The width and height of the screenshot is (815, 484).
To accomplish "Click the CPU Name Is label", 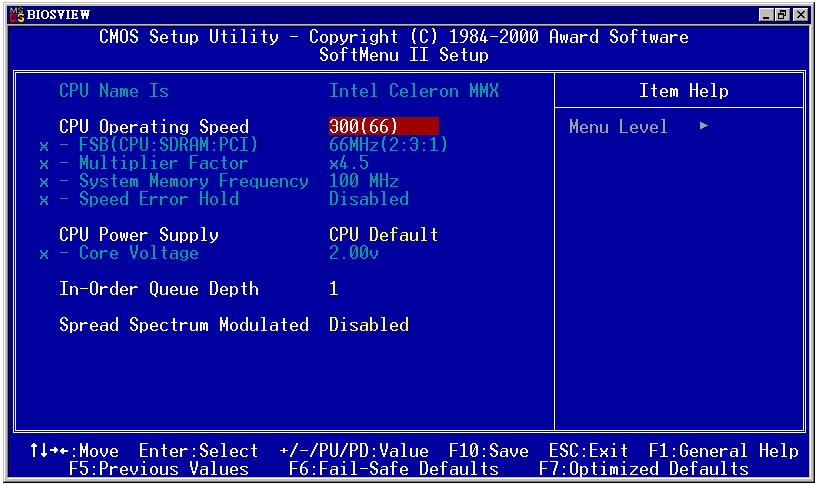I will tap(114, 91).
